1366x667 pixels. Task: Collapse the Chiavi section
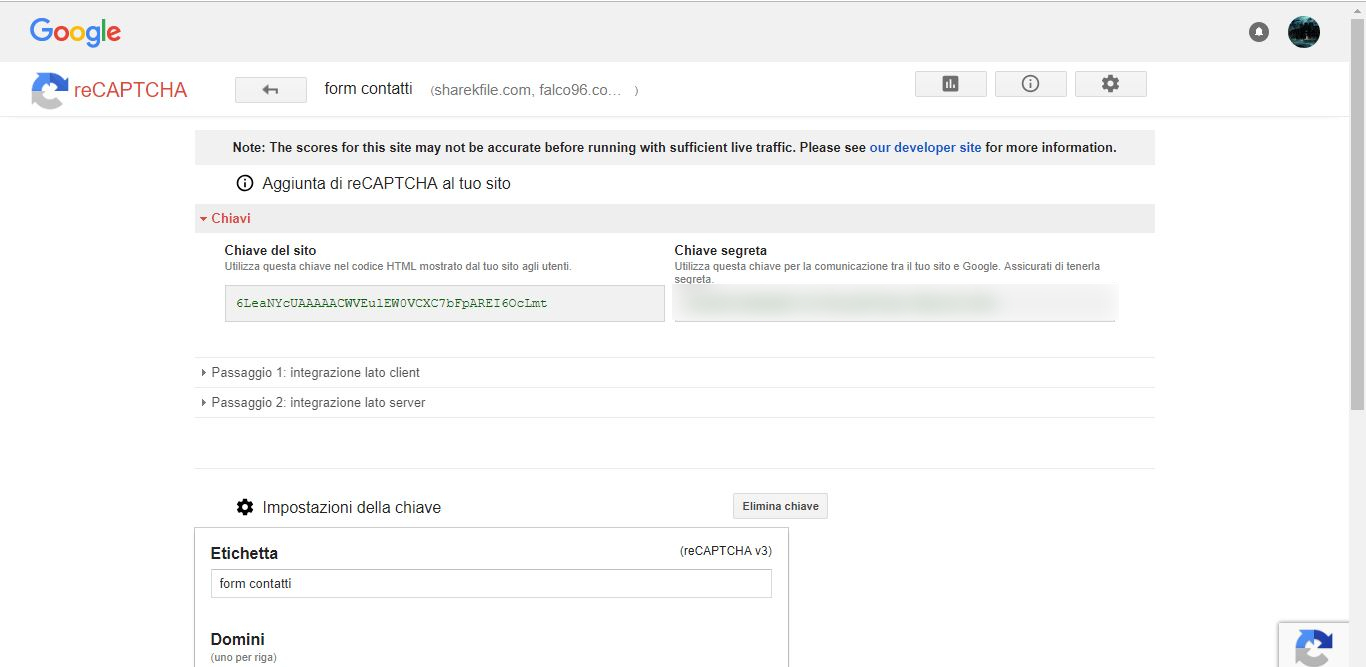(x=228, y=217)
